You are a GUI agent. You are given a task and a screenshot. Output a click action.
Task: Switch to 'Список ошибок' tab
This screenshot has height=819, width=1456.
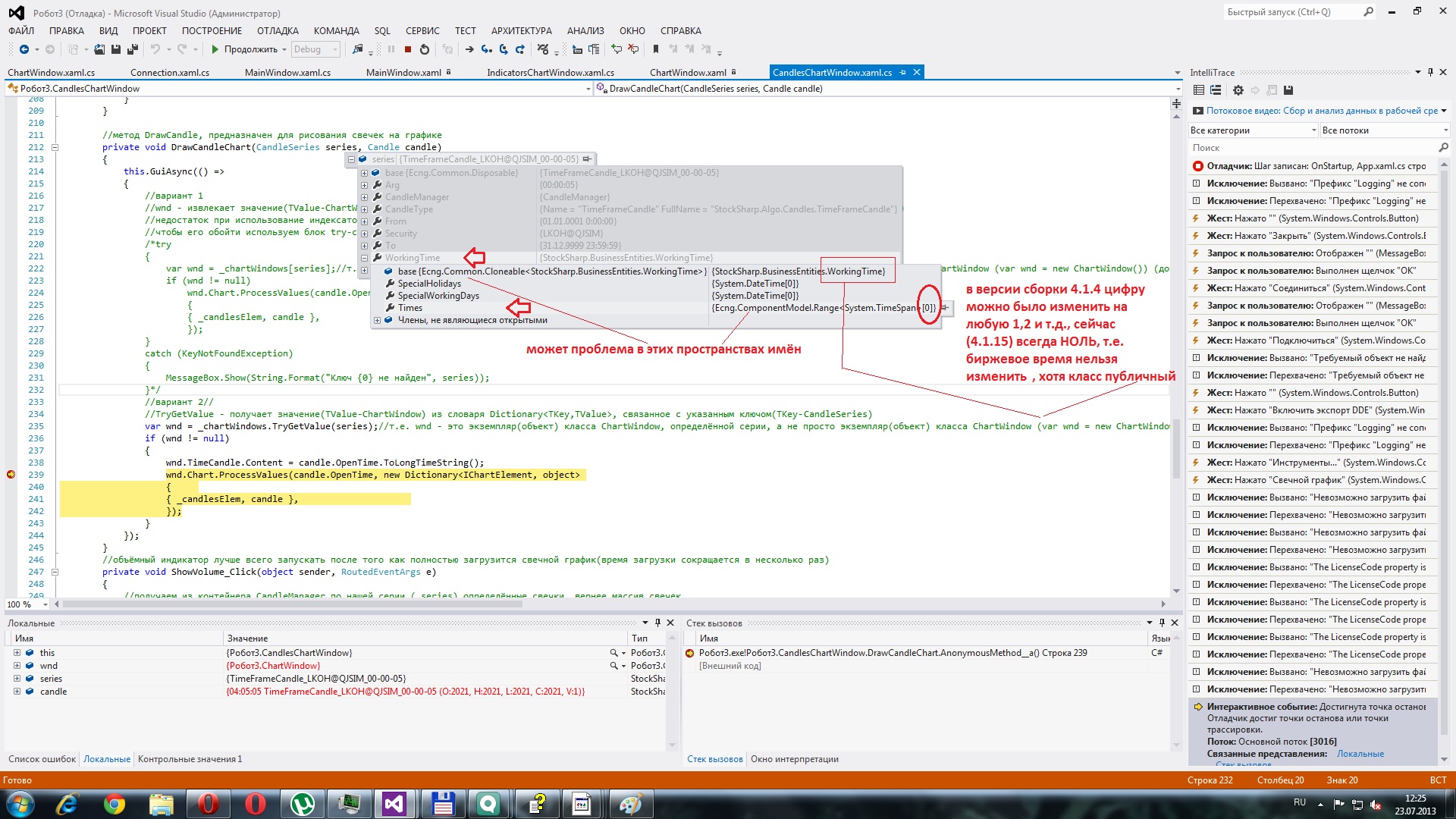42,759
